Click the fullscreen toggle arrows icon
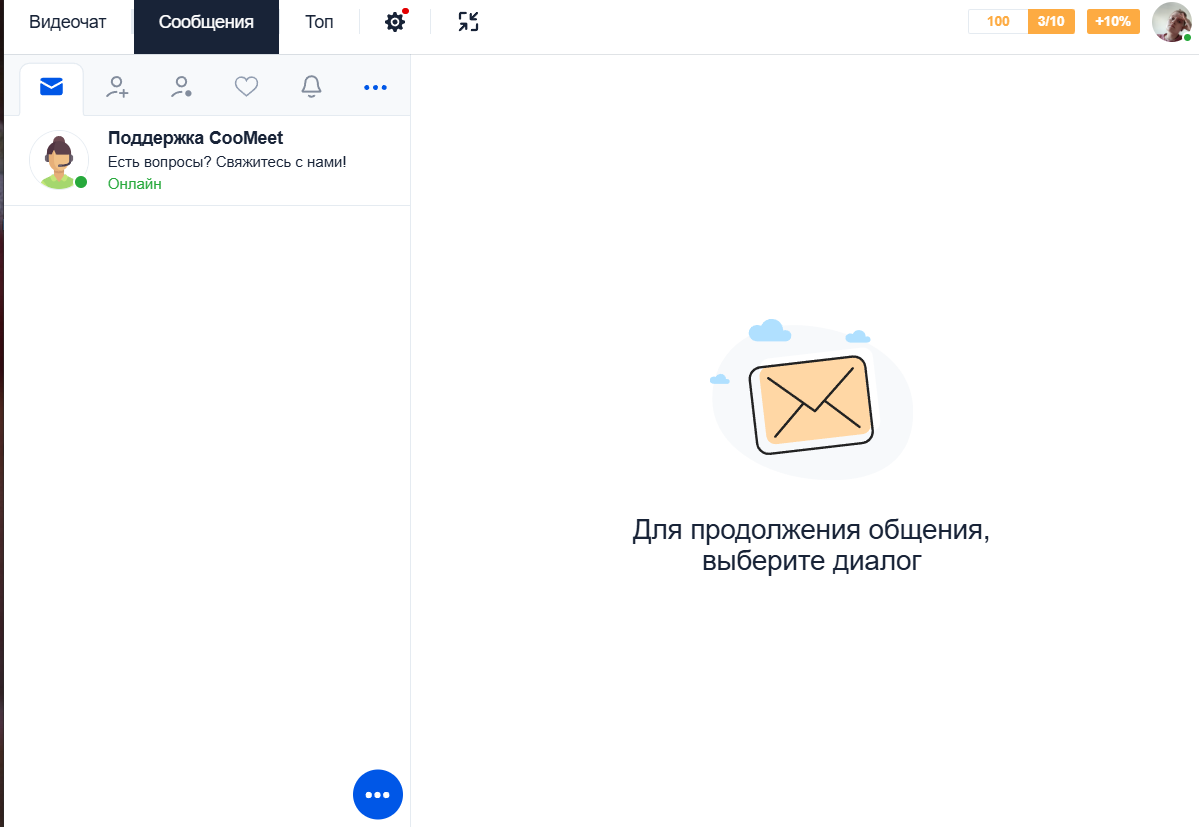The height and width of the screenshot is (827, 1199). click(467, 21)
